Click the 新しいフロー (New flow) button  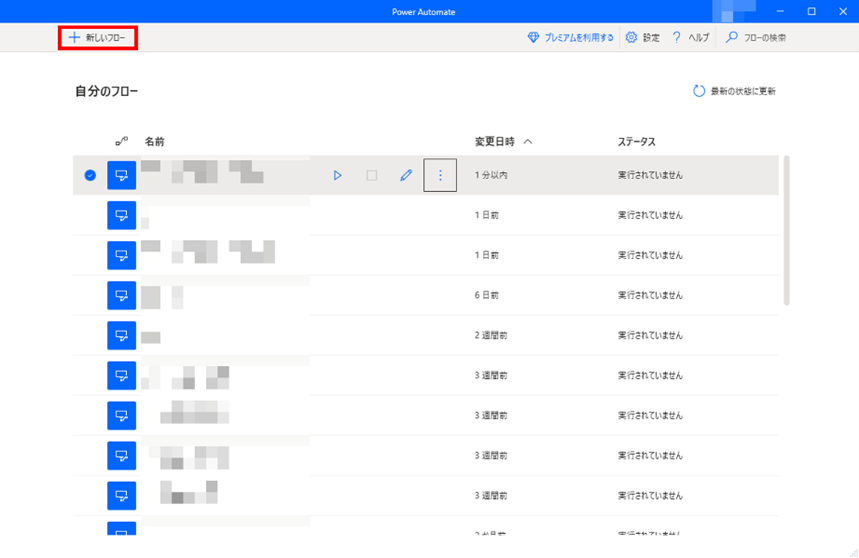[x=98, y=38]
